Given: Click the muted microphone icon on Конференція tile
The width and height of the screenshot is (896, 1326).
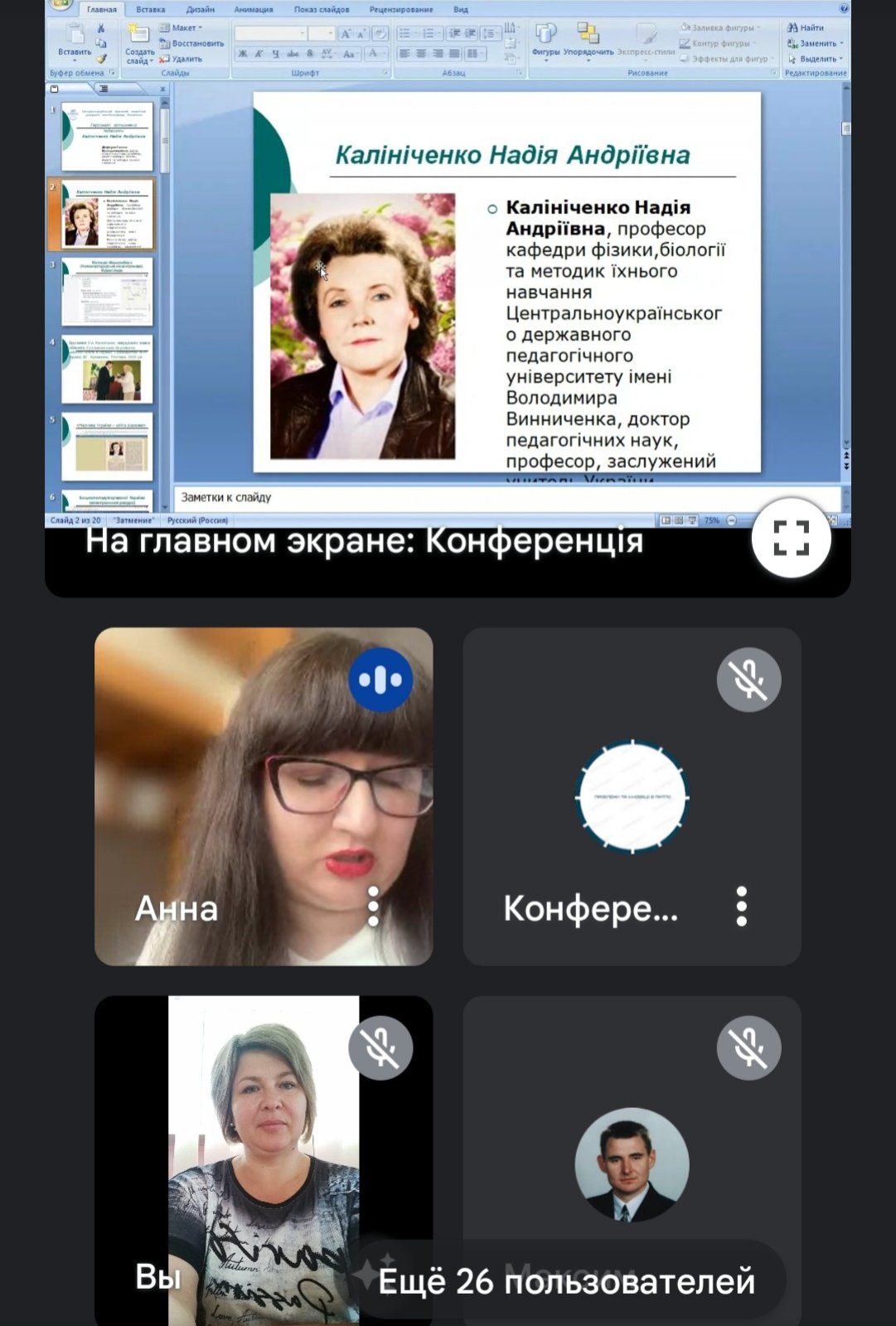Looking at the screenshot, I should (748, 680).
